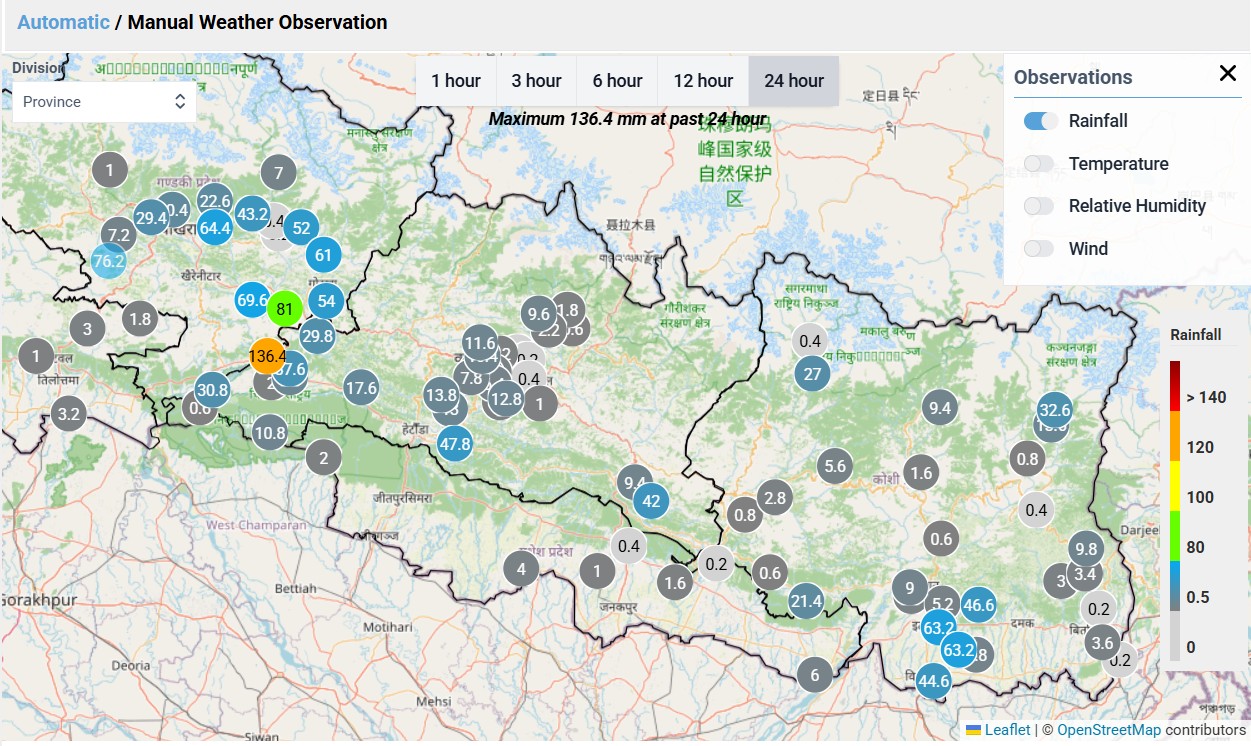Click the grey 9.8 rainfall marker
Image resolution: width=1251 pixels, height=746 pixels.
pyautogui.click(x=1086, y=548)
